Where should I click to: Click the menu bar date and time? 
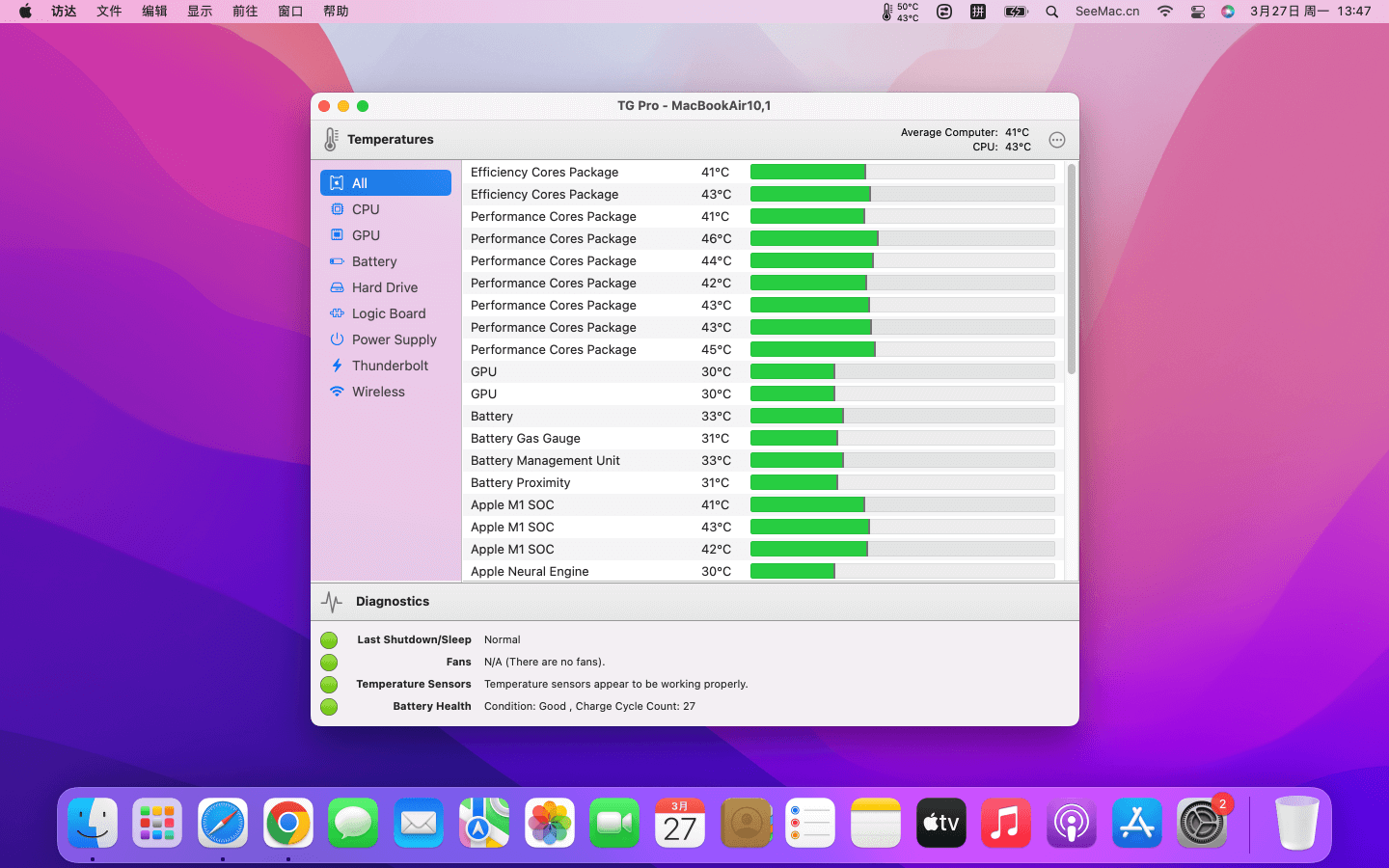click(x=1310, y=12)
